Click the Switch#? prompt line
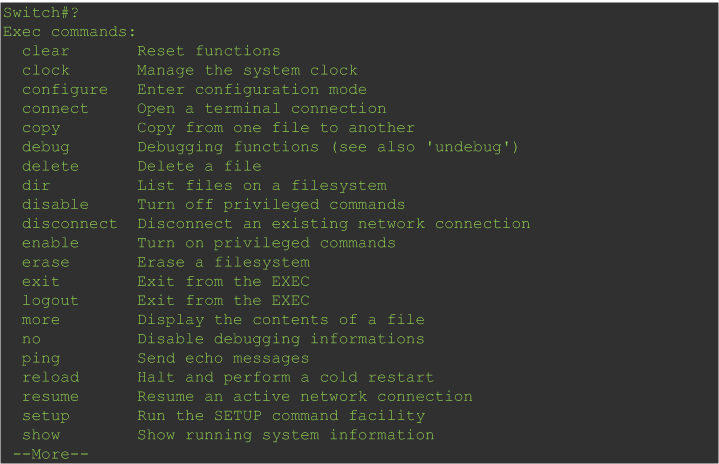 41,12
